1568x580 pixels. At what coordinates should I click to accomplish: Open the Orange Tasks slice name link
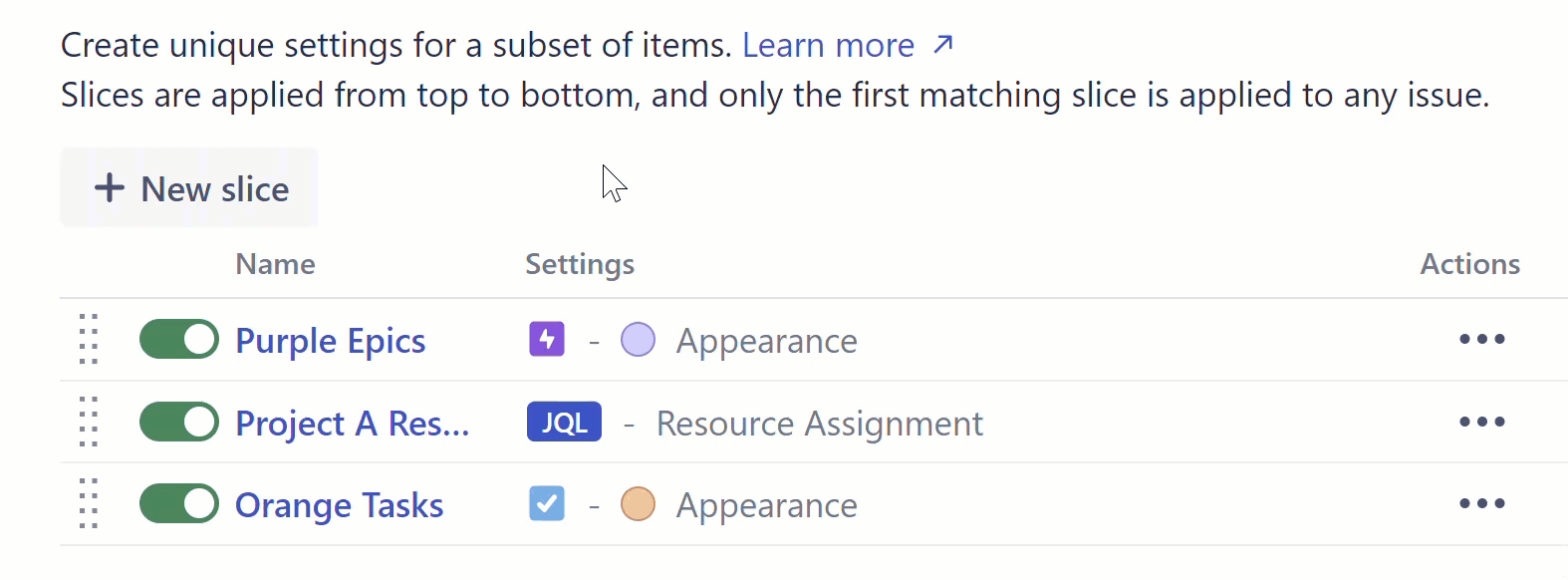click(x=339, y=505)
